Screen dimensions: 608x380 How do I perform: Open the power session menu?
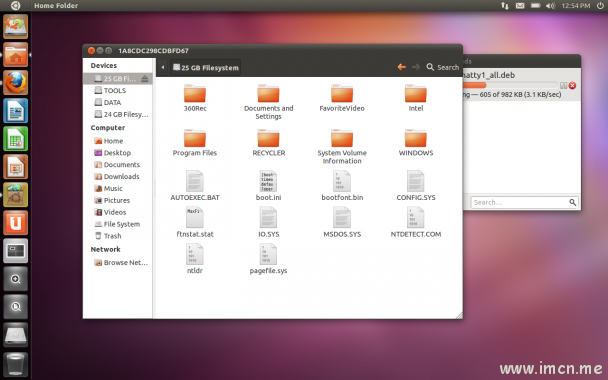(x=600, y=5)
